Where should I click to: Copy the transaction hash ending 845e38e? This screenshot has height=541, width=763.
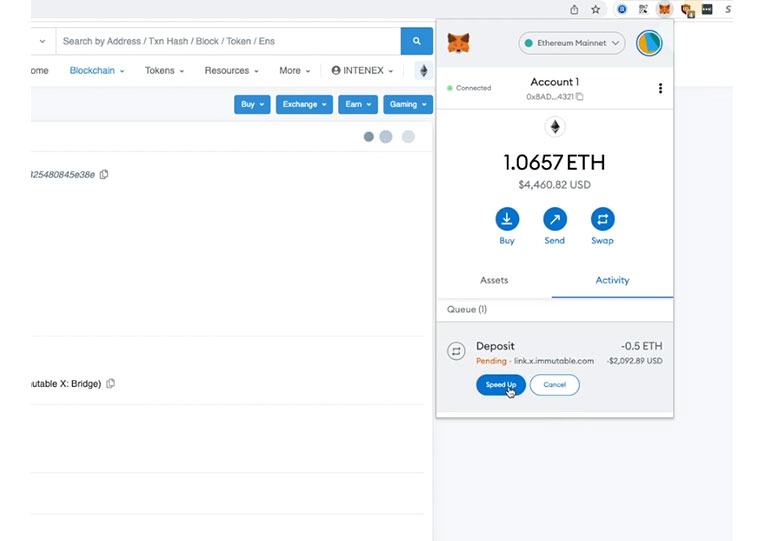click(104, 174)
